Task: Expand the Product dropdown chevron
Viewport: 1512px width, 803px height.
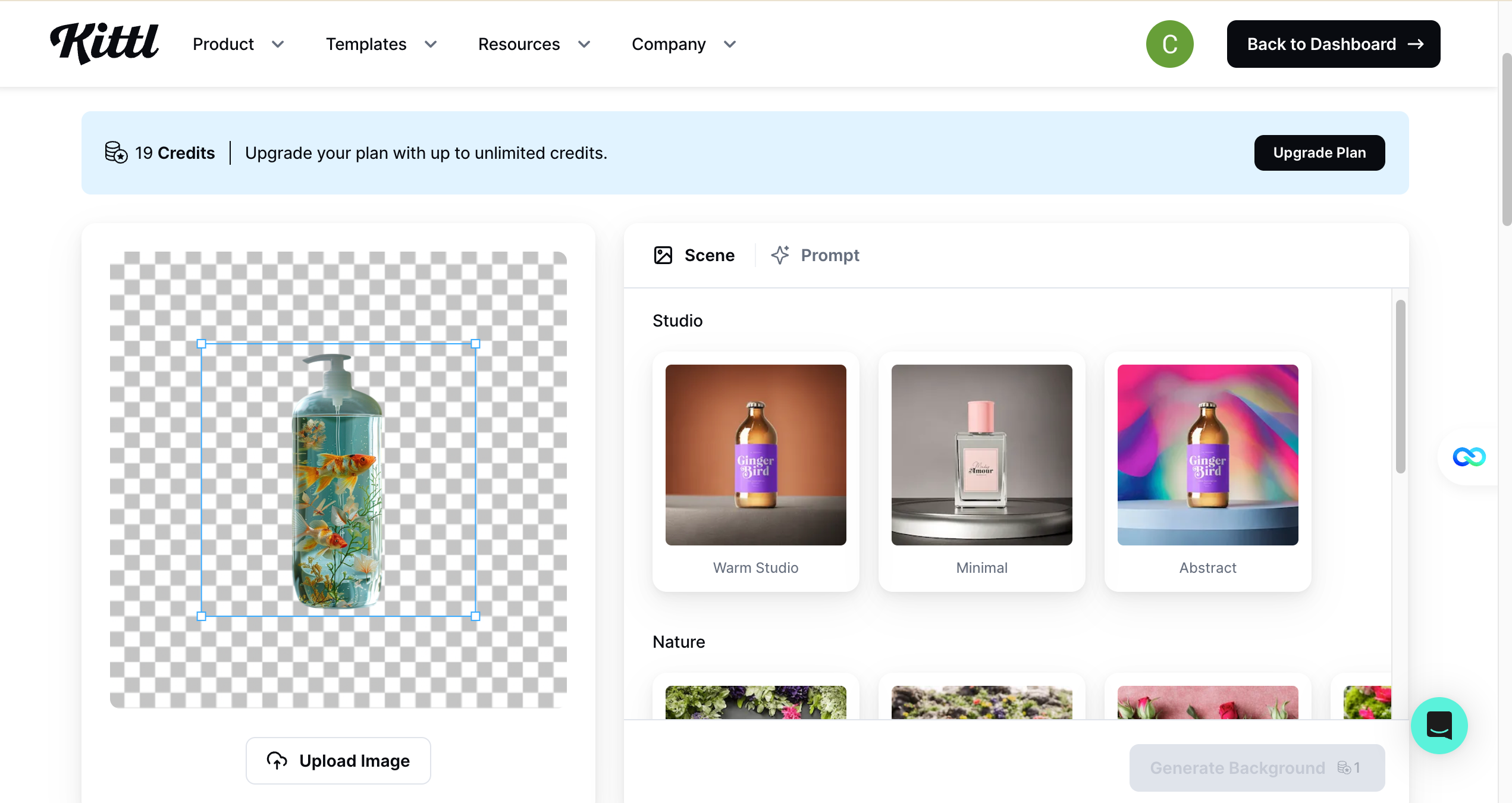Action: 278,44
